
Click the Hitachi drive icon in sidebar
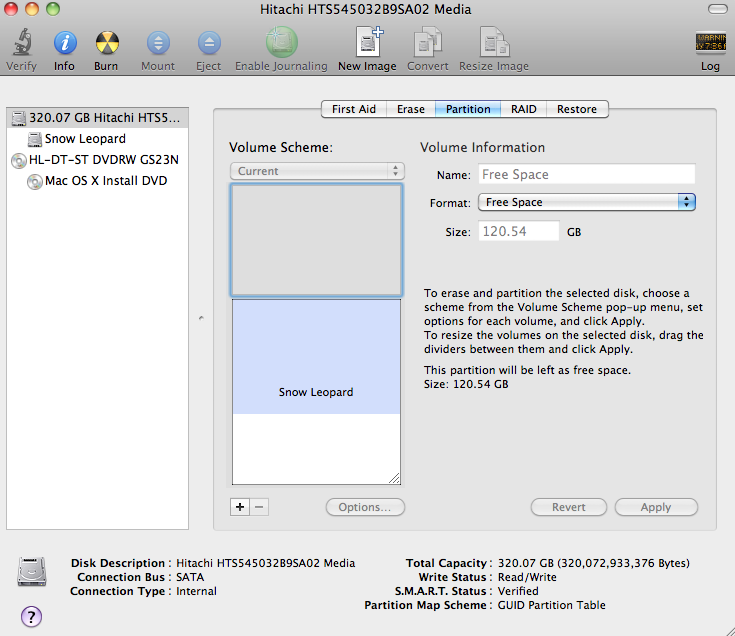tap(19, 118)
